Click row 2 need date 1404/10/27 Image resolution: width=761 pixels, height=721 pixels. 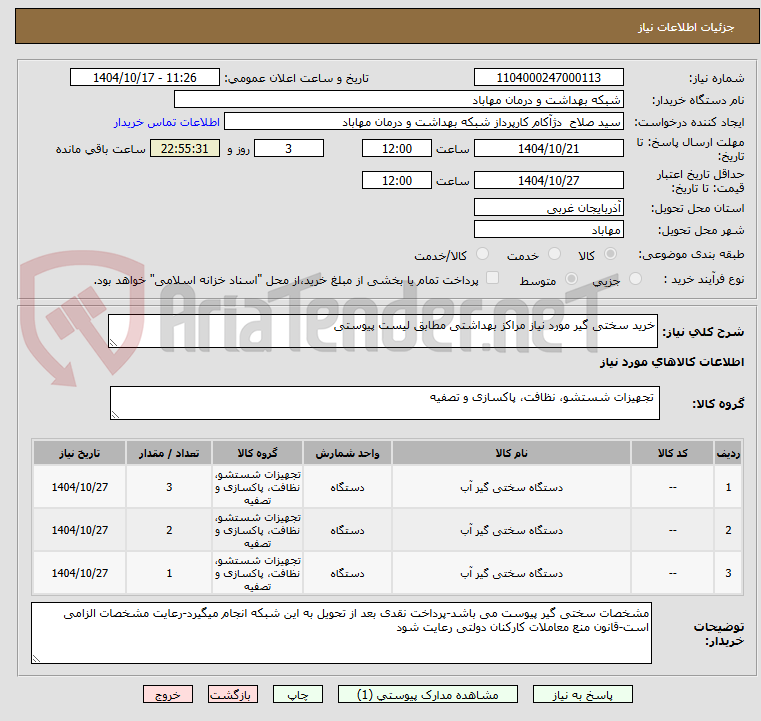click(x=80, y=530)
